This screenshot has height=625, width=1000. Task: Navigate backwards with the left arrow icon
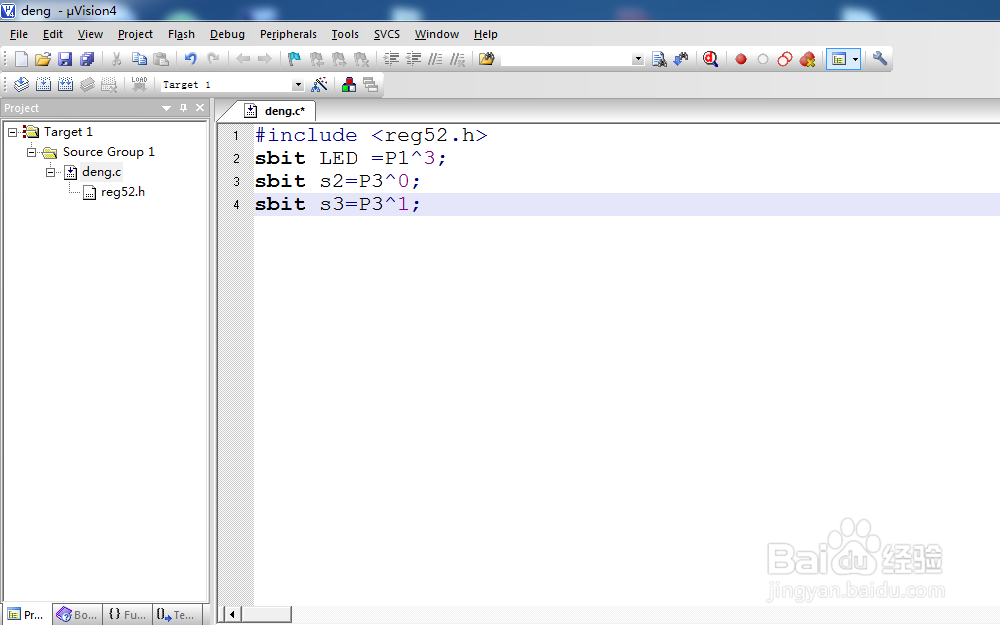pos(243,59)
